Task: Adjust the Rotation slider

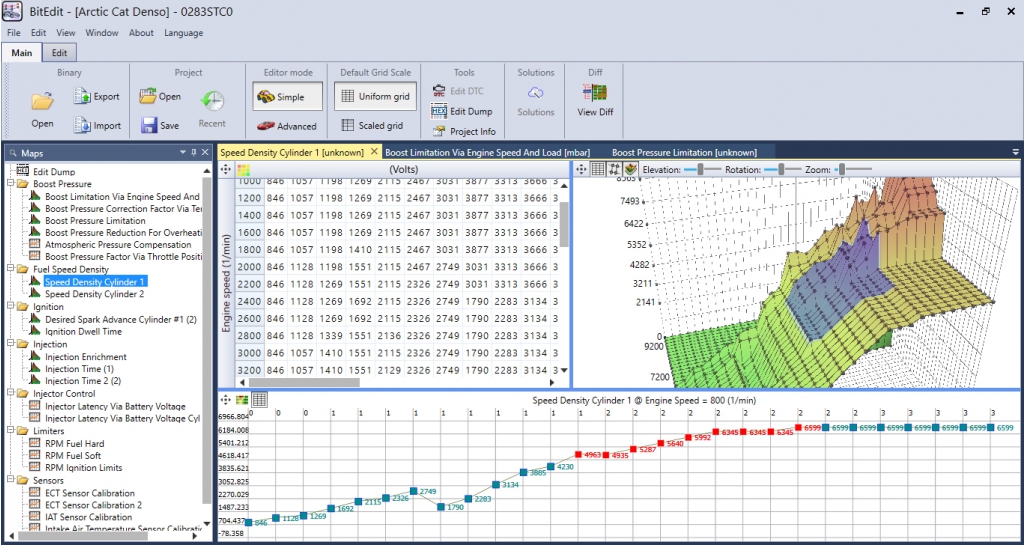Action: [781, 170]
